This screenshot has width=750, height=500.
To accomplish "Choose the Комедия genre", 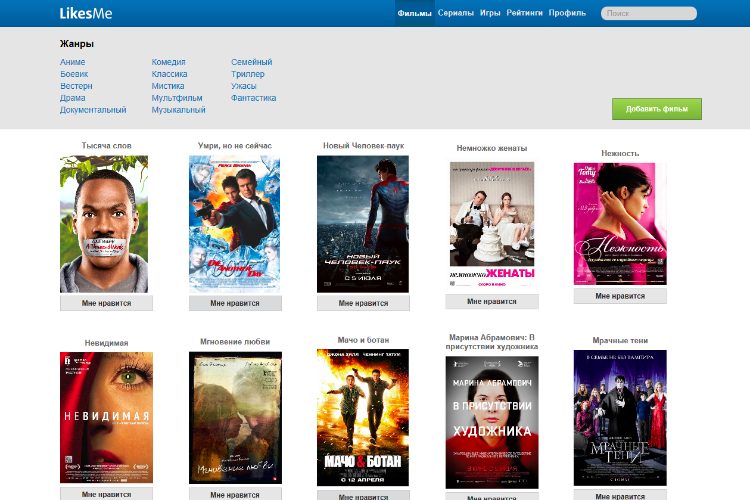I will [x=168, y=62].
